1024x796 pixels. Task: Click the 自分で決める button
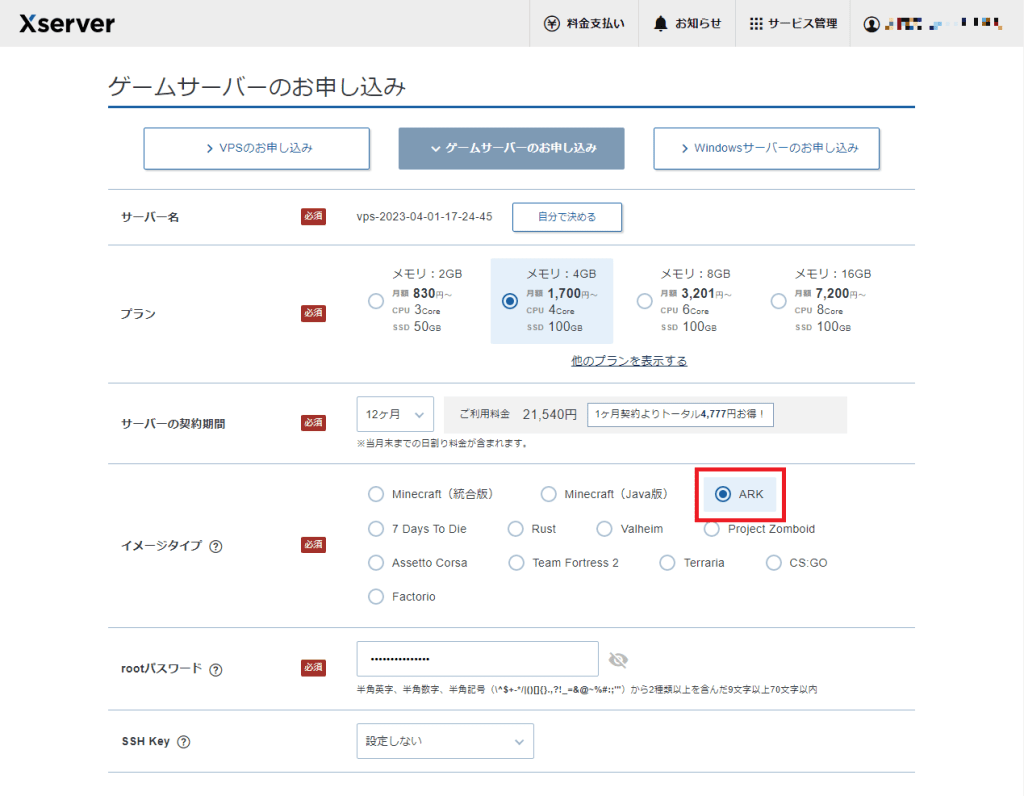[x=567, y=217]
